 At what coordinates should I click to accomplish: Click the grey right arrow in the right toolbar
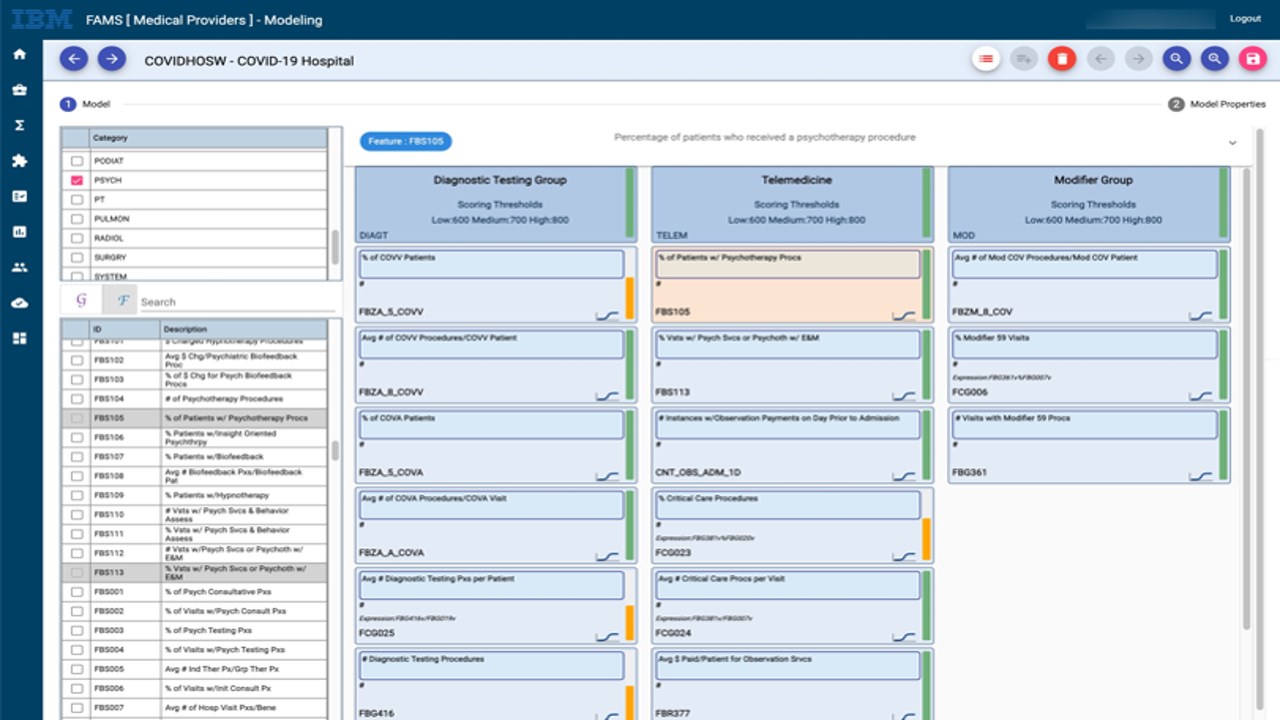coord(1138,59)
